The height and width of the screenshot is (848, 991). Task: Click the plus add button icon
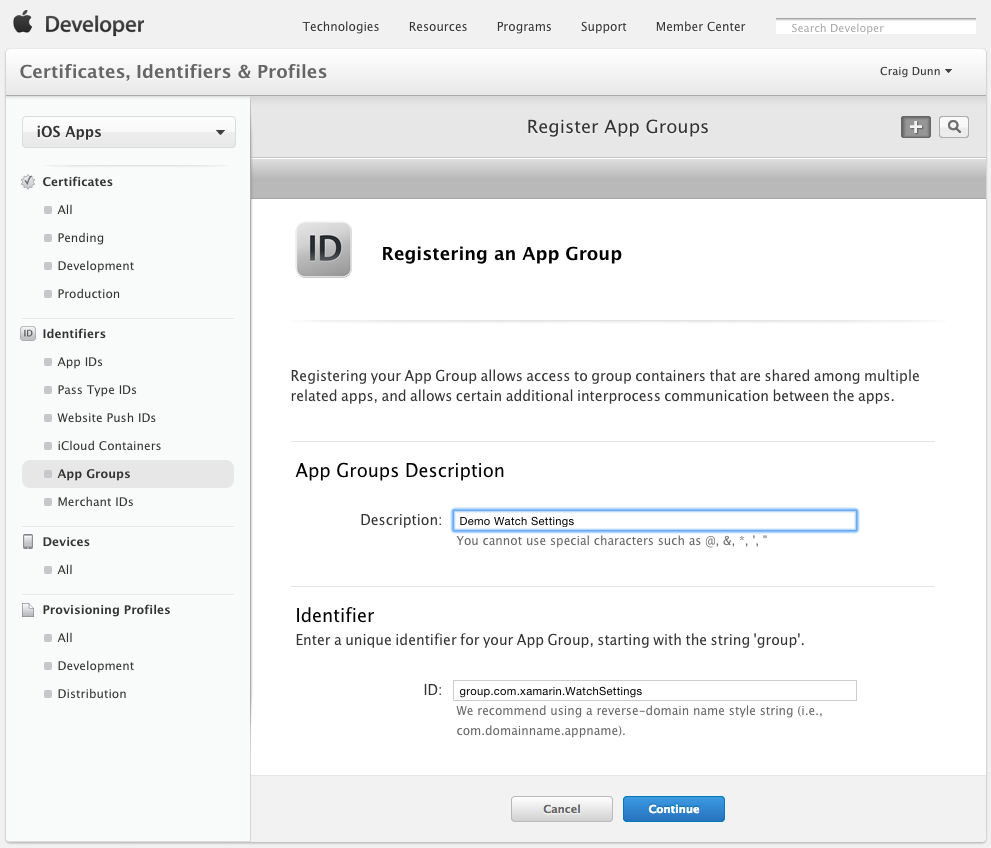coord(915,127)
